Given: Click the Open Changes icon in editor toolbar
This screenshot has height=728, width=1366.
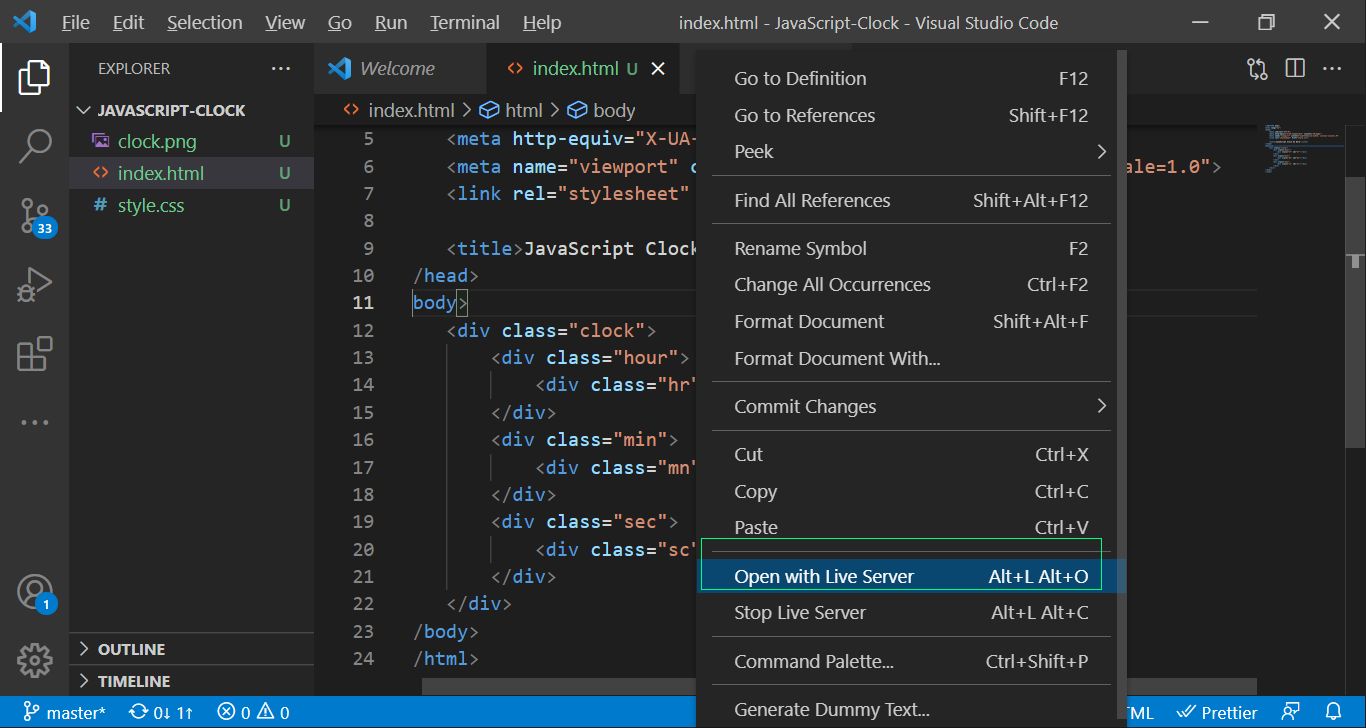Looking at the screenshot, I should point(1257,69).
